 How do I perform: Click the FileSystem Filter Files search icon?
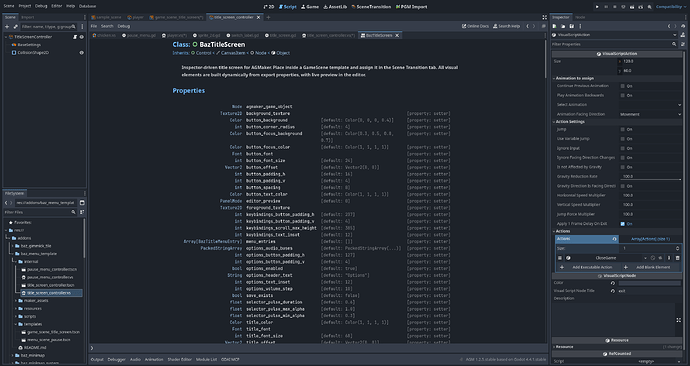pos(73,212)
